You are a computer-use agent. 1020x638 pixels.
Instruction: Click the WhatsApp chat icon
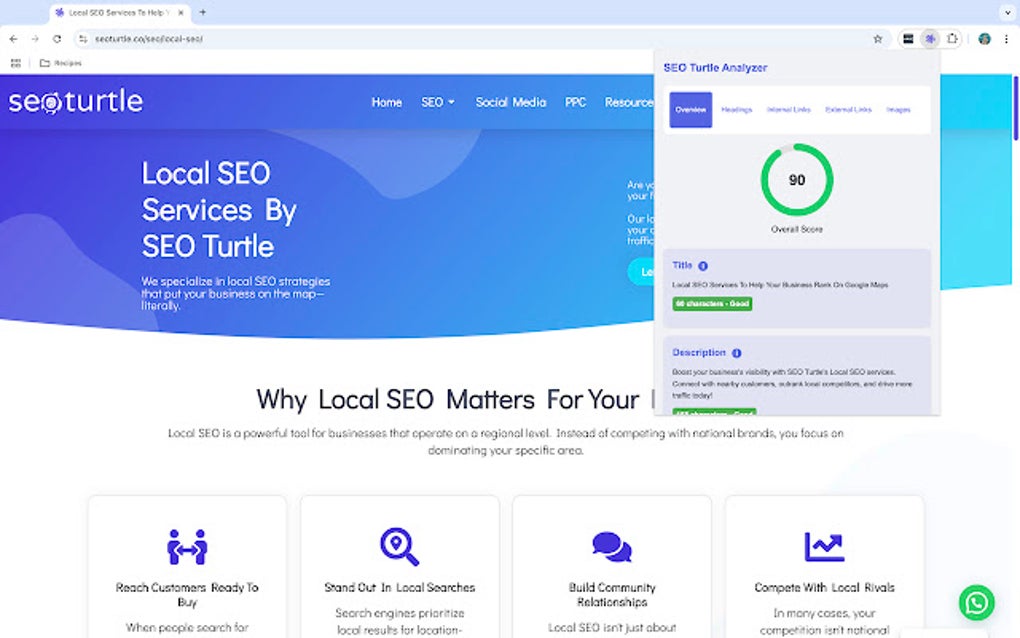976,603
